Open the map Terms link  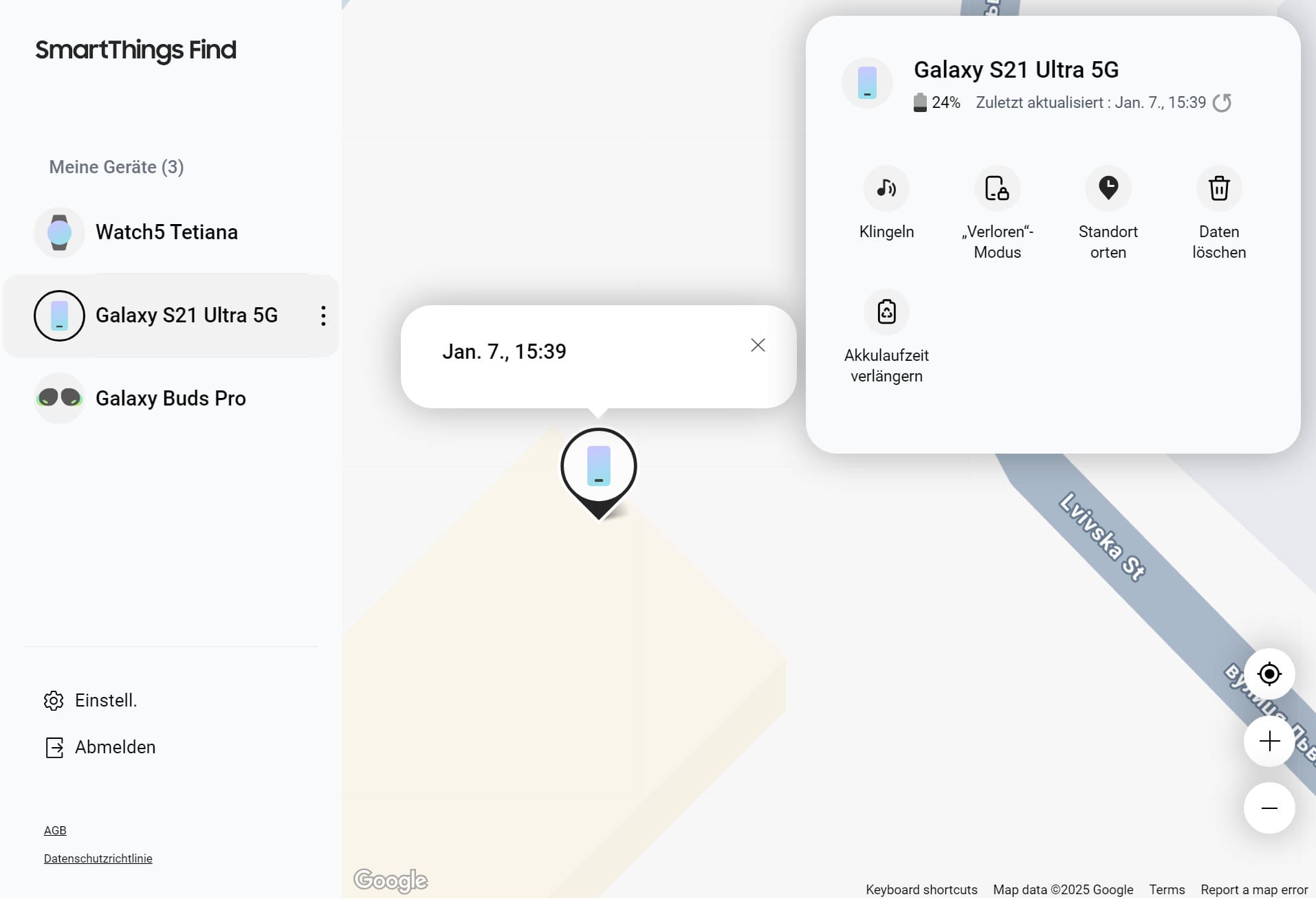pos(1167,889)
